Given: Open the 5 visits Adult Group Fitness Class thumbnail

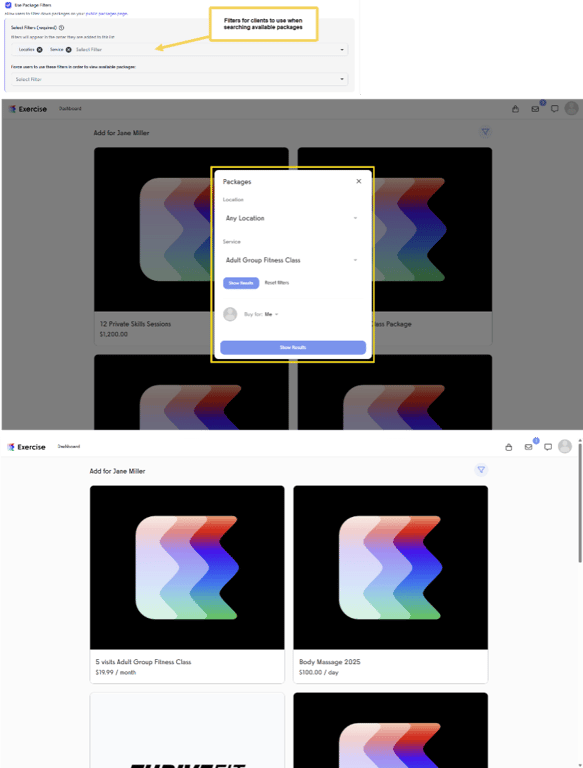Looking at the screenshot, I should pyautogui.click(x=187, y=567).
